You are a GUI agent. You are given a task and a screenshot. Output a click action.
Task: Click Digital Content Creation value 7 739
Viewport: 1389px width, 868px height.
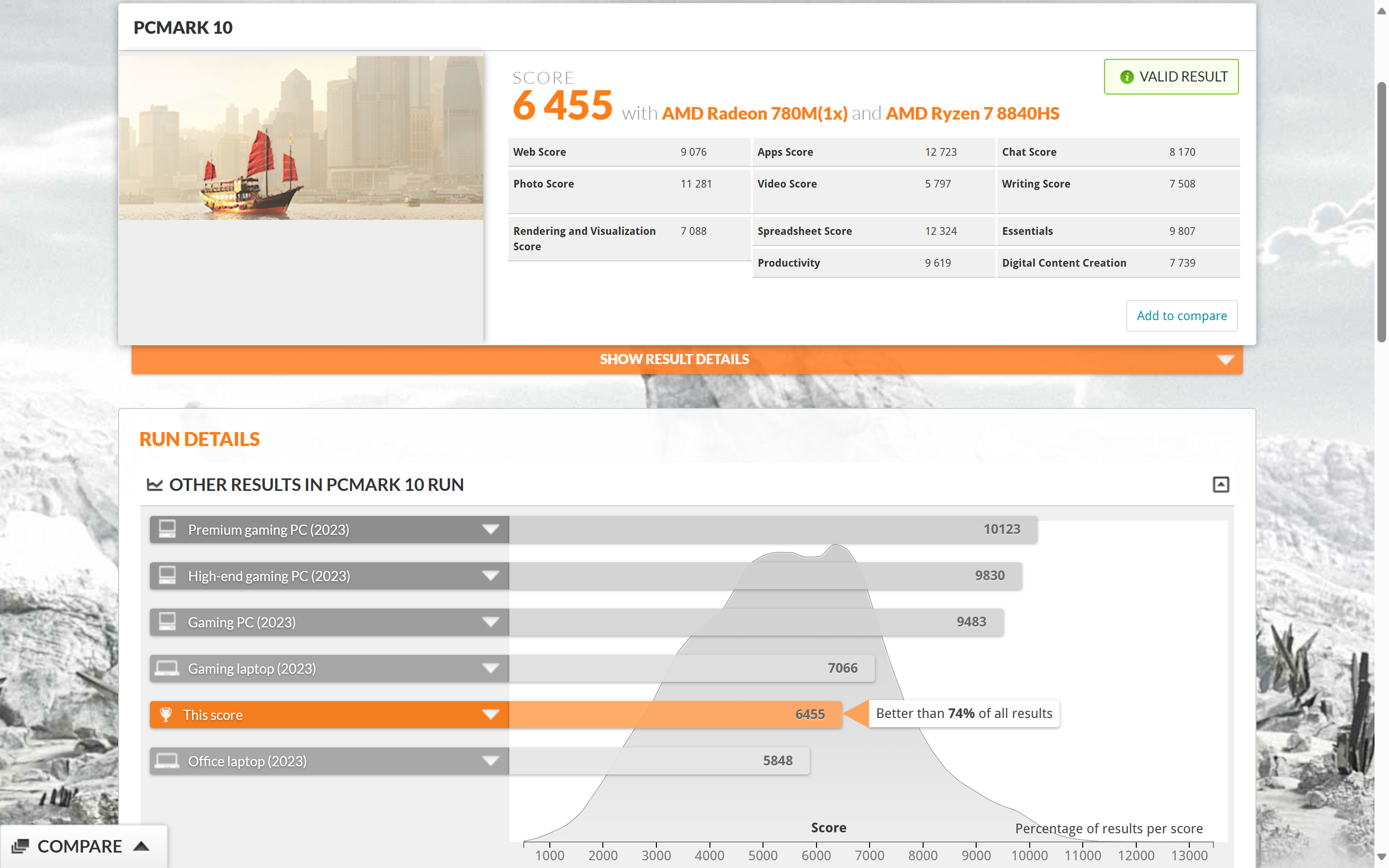[x=1183, y=263]
